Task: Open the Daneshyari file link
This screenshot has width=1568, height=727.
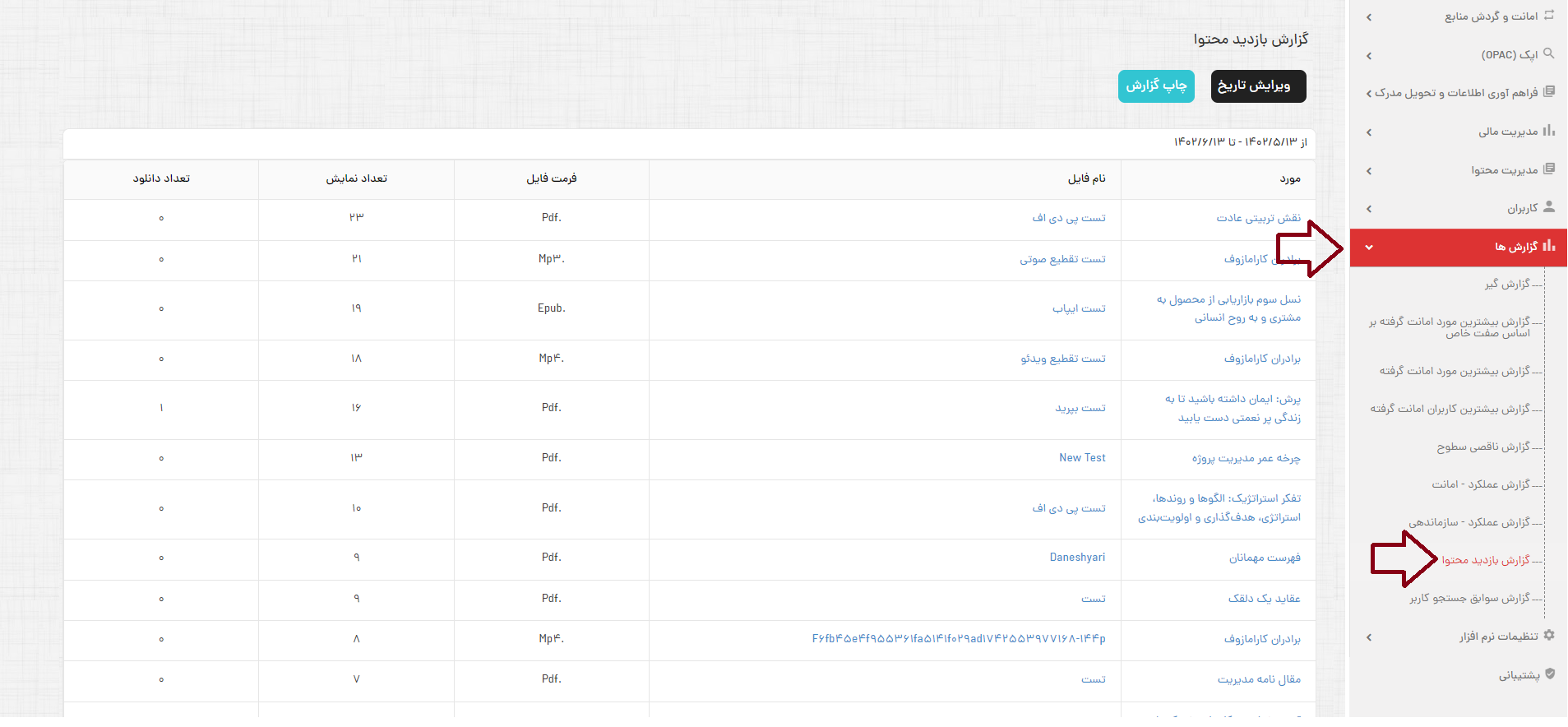Action: [1078, 558]
